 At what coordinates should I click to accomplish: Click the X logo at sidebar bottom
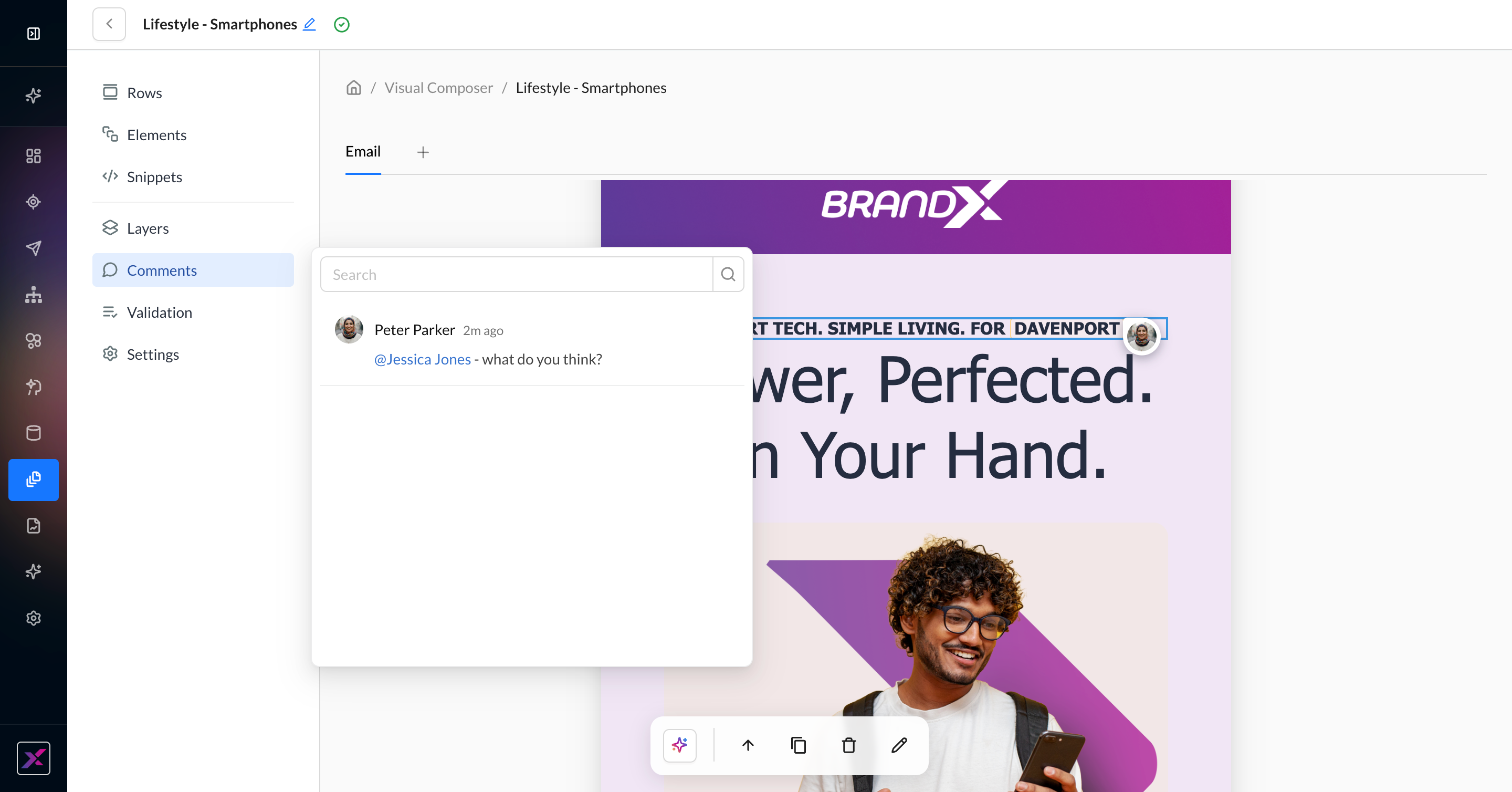pos(34,758)
